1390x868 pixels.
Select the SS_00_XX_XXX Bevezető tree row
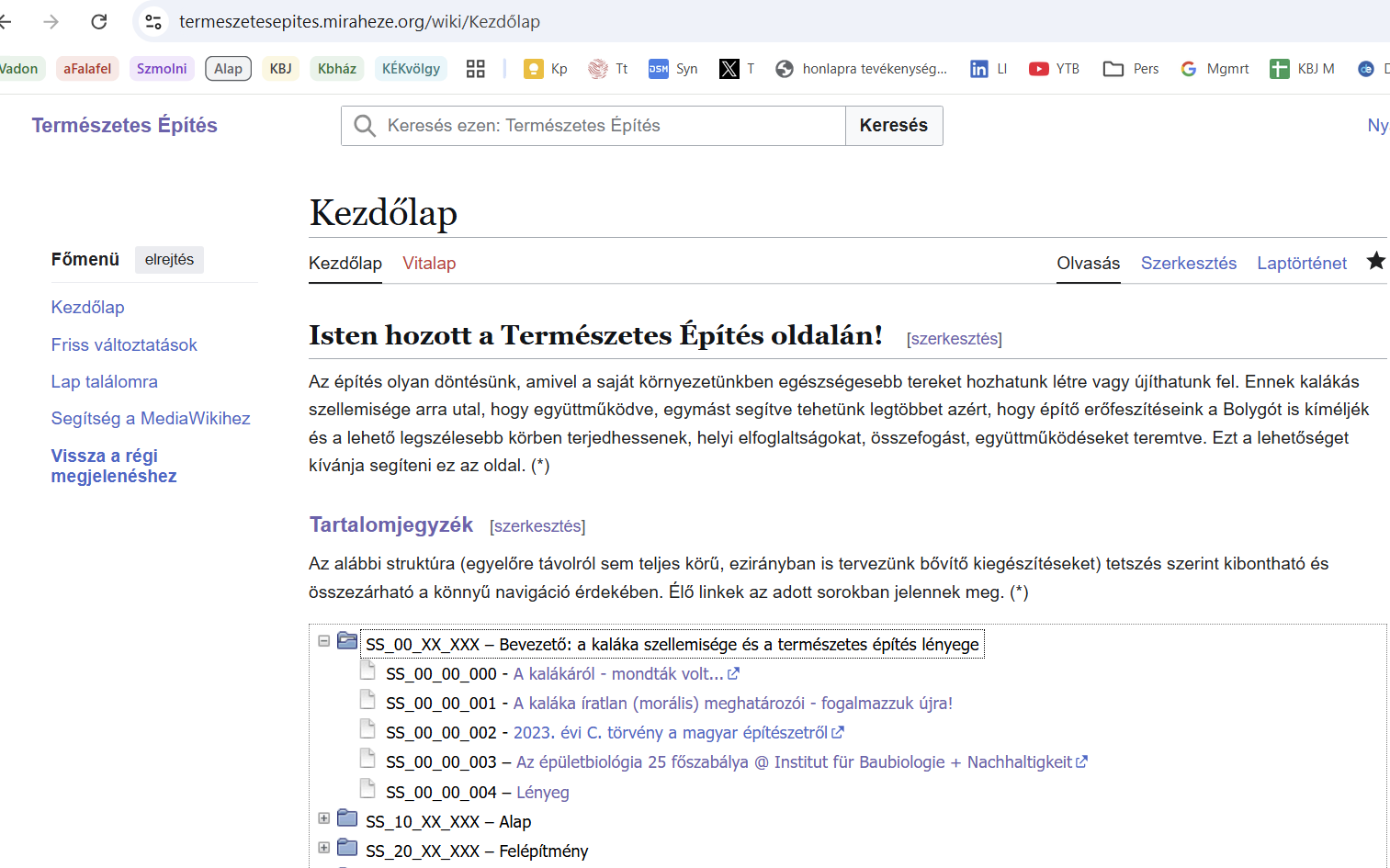[x=672, y=645]
